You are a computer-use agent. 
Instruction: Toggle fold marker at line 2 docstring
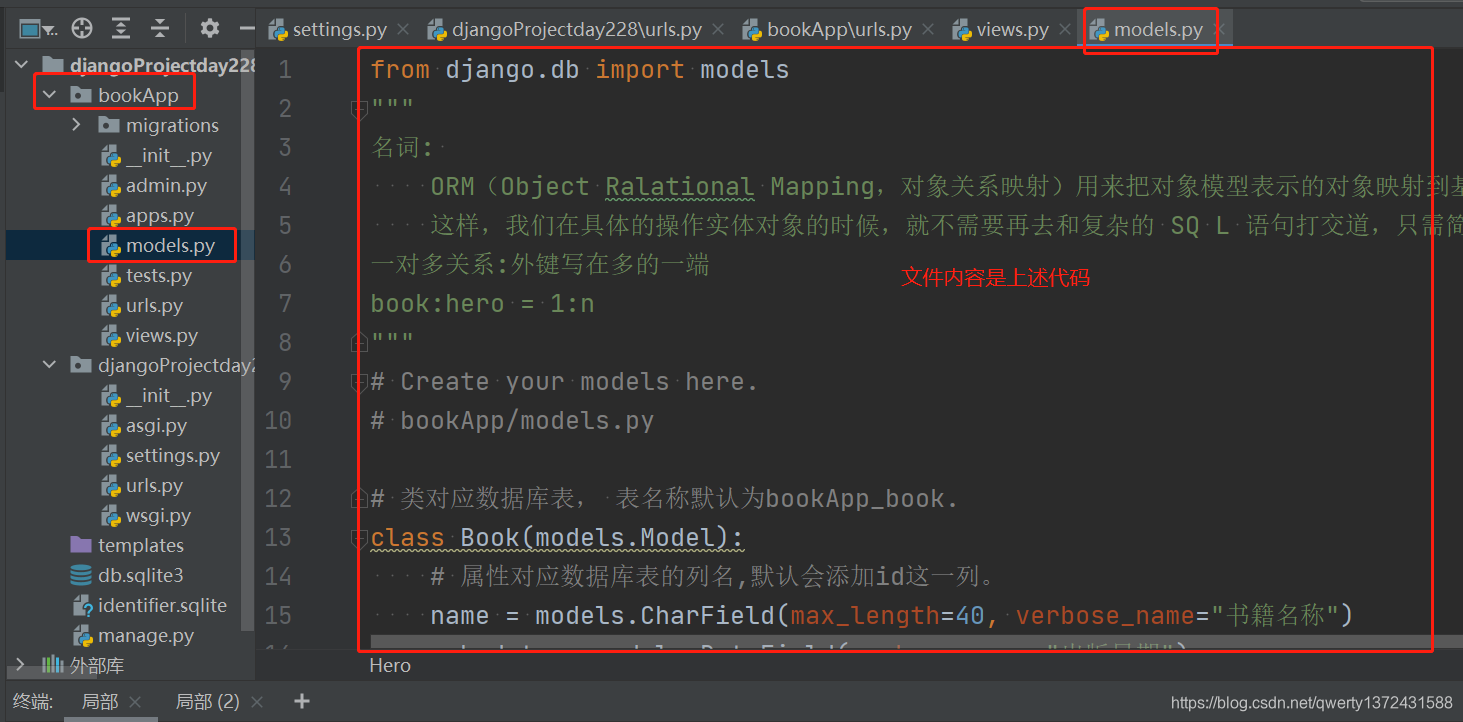(358, 108)
